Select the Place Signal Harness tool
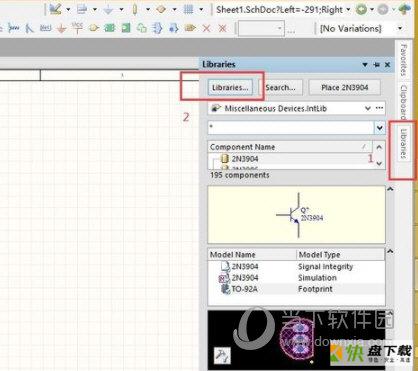Screen dimensions: 418x371 pos(14,29)
